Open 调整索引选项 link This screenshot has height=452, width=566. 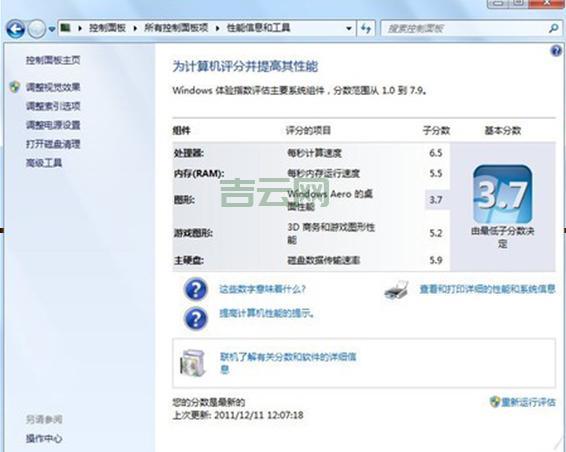[53, 106]
